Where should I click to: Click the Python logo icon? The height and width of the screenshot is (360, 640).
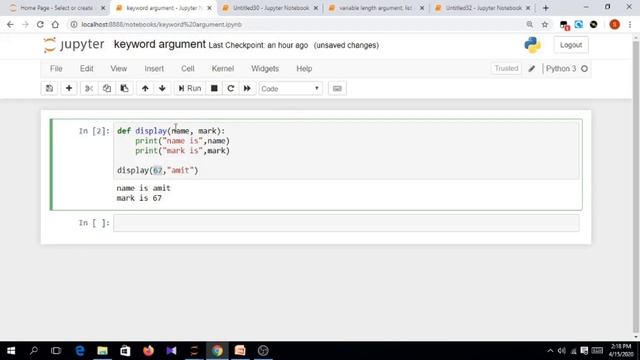coord(532,45)
